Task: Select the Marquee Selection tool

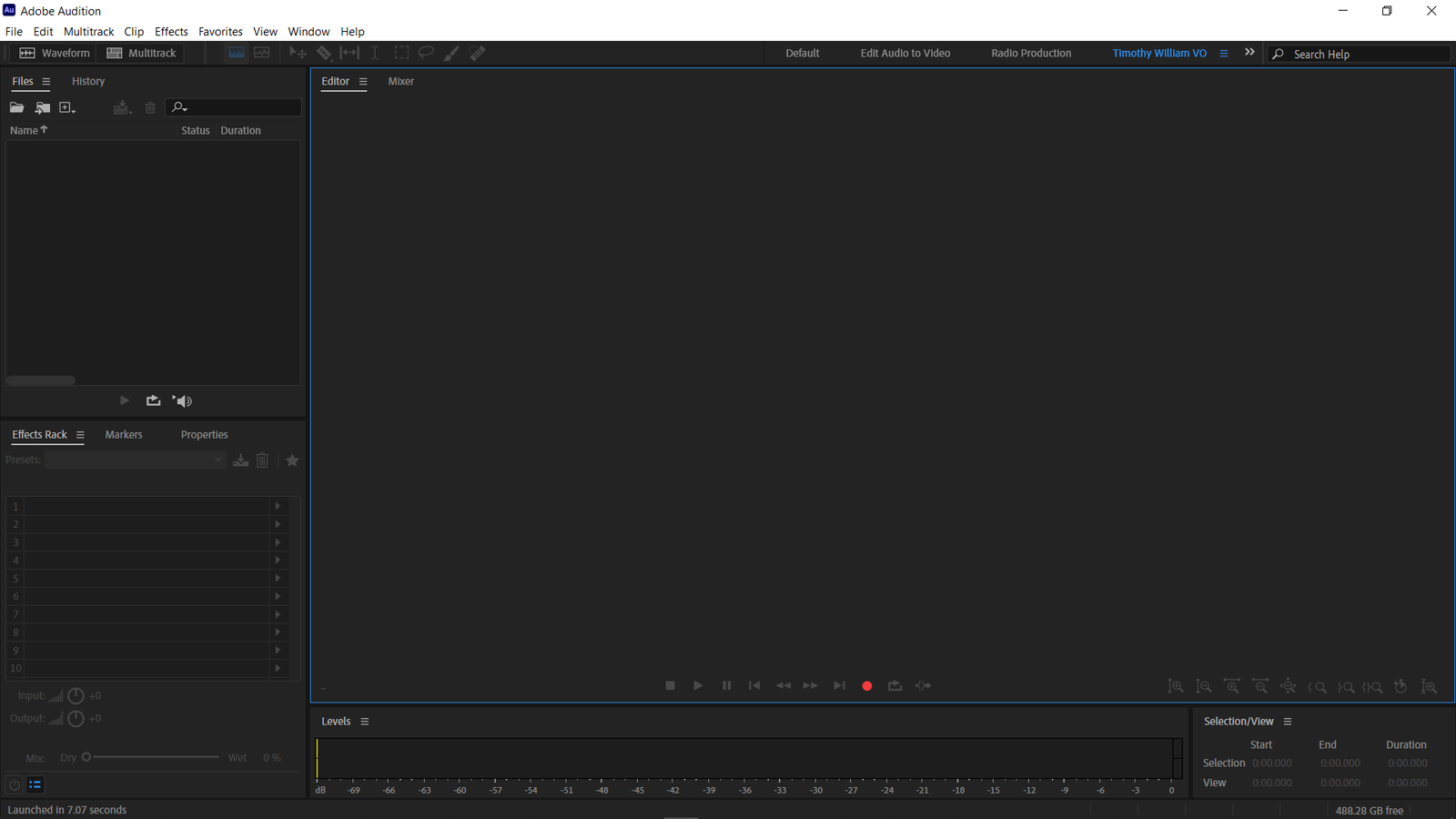Action: (401, 52)
